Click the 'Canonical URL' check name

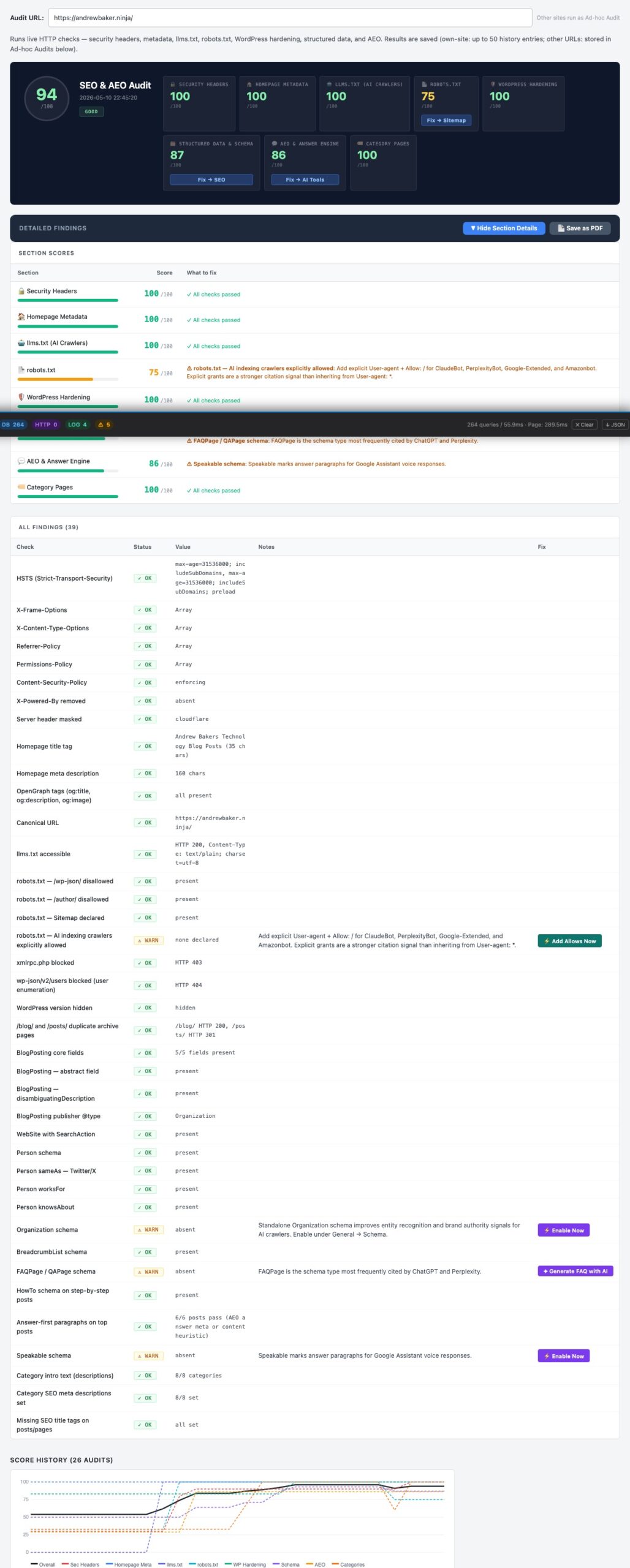click(x=37, y=823)
